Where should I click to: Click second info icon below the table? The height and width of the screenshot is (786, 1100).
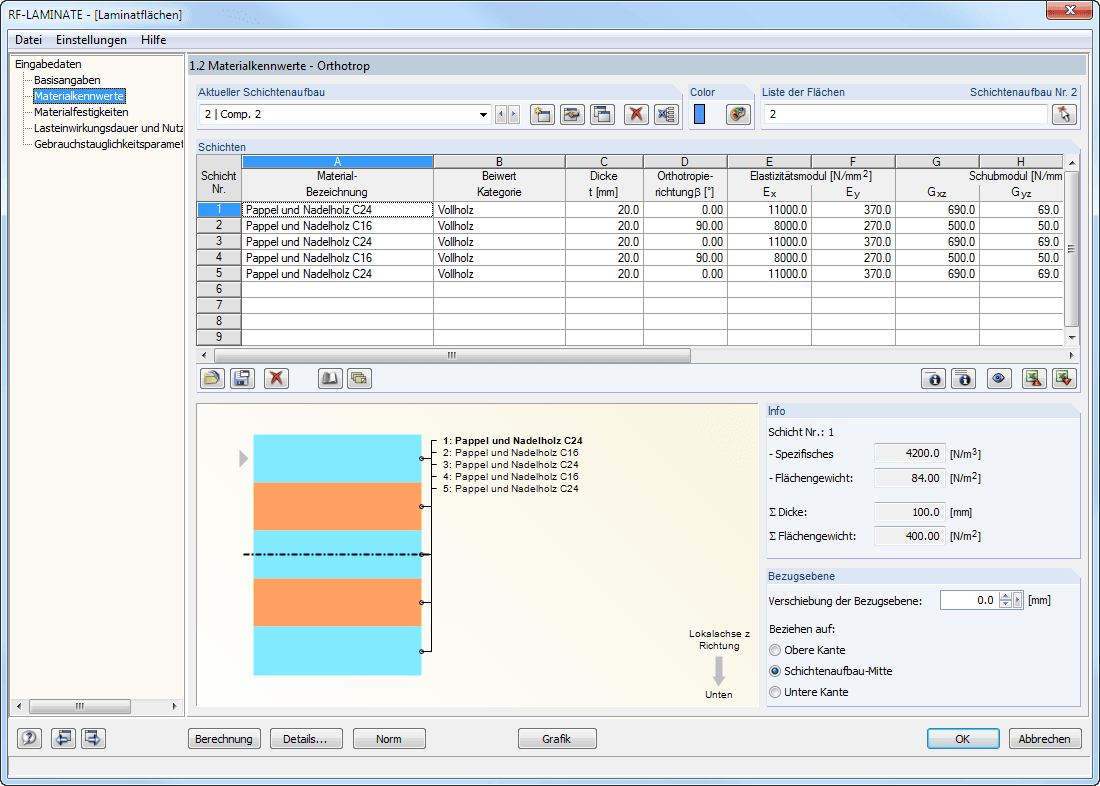click(x=964, y=378)
